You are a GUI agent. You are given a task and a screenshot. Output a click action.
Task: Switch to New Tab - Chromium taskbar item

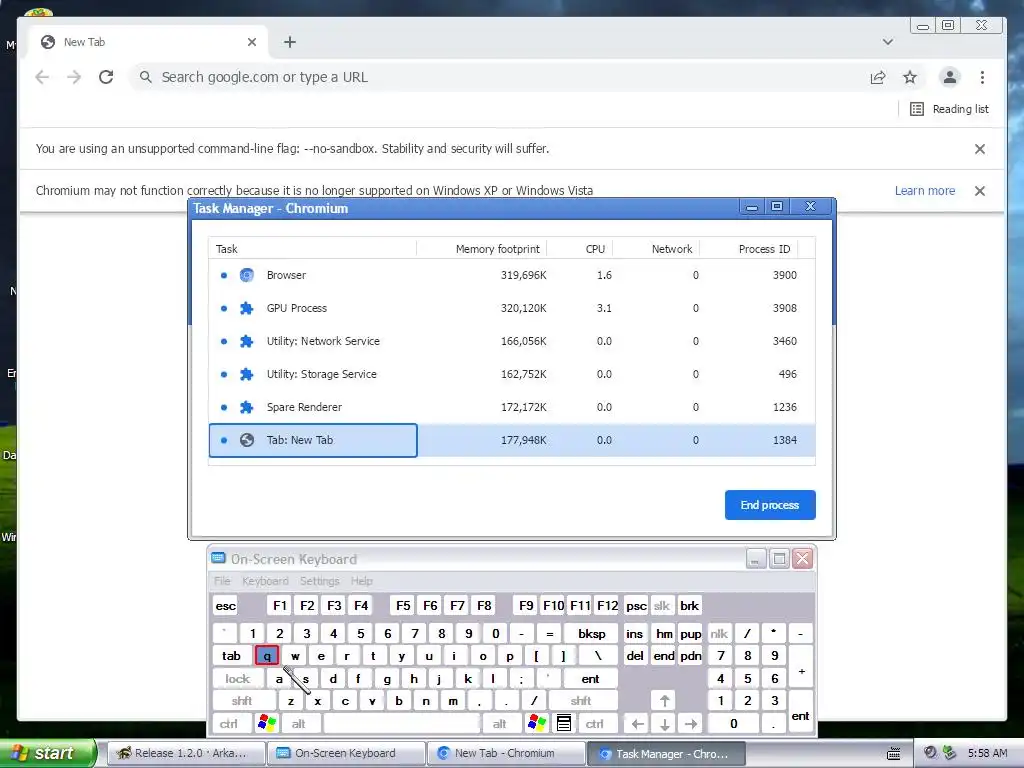tap(505, 753)
